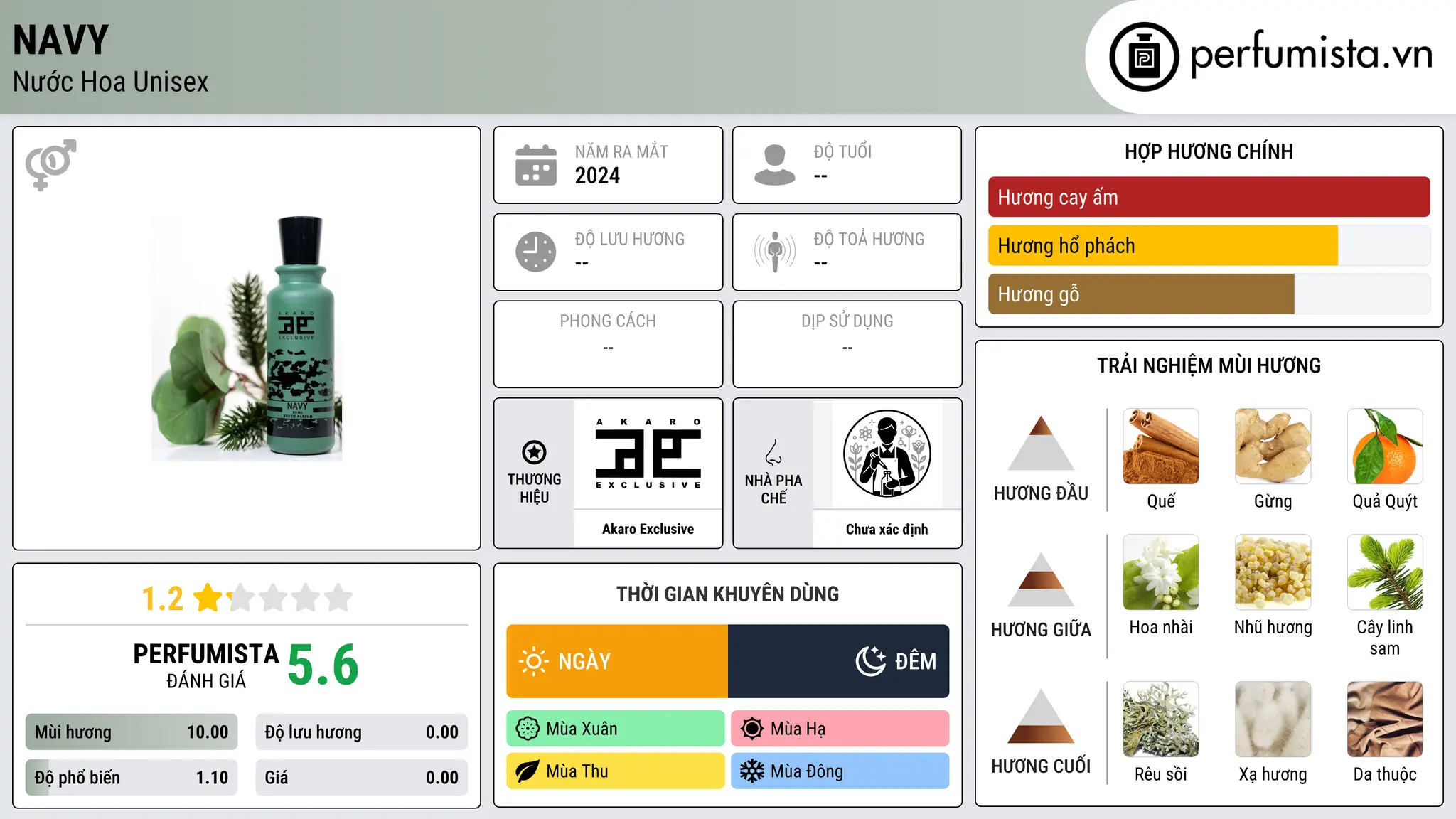This screenshot has width=1456, height=819.
Task: Click the Nước Hoa Unisex subtitle
Action: point(111,82)
